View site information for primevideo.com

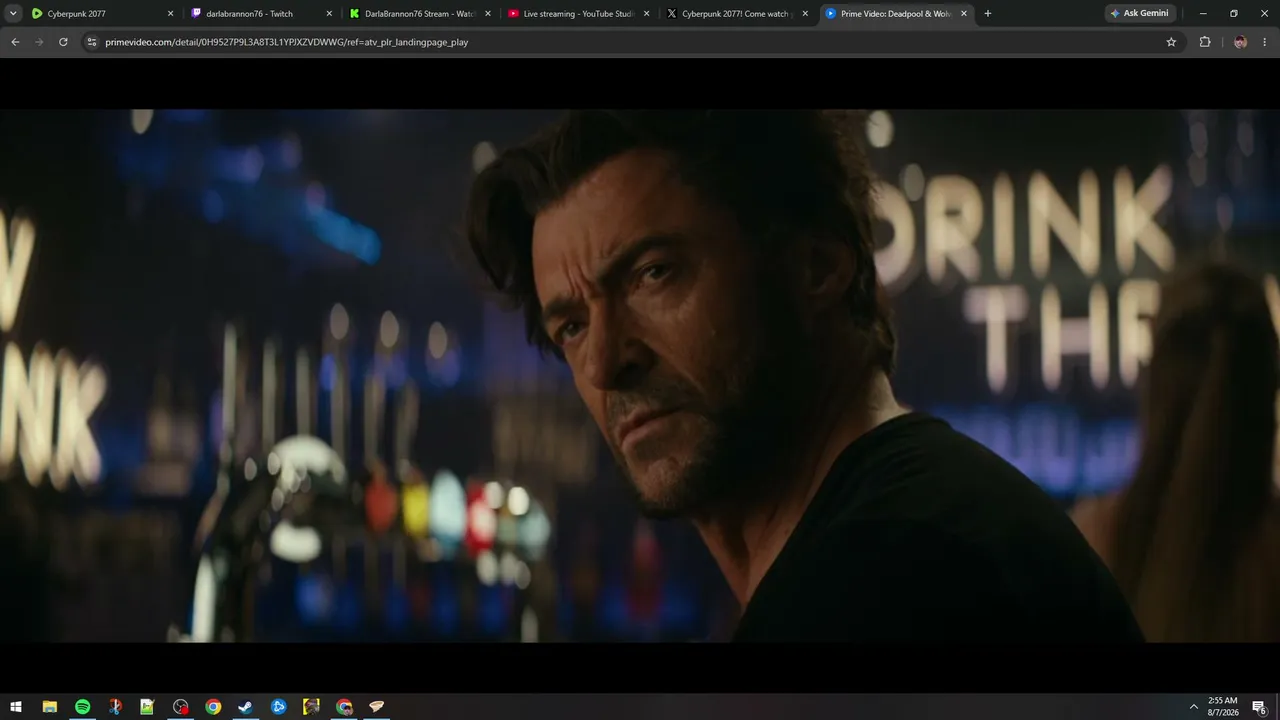point(92,42)
